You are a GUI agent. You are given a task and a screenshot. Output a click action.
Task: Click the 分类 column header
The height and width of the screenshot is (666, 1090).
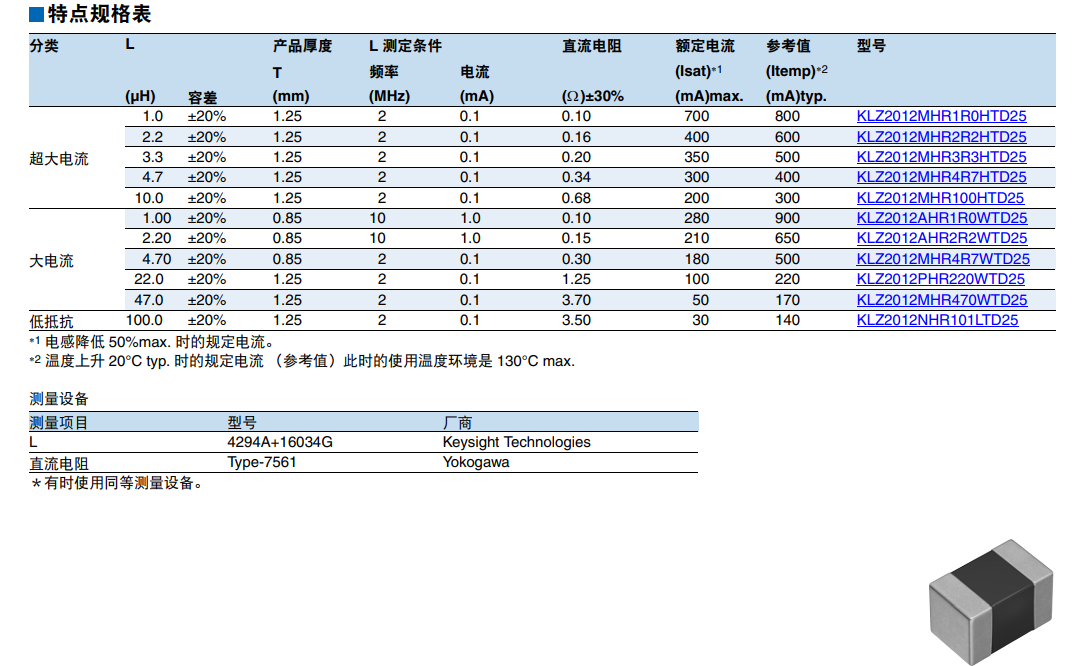(44, 46)
